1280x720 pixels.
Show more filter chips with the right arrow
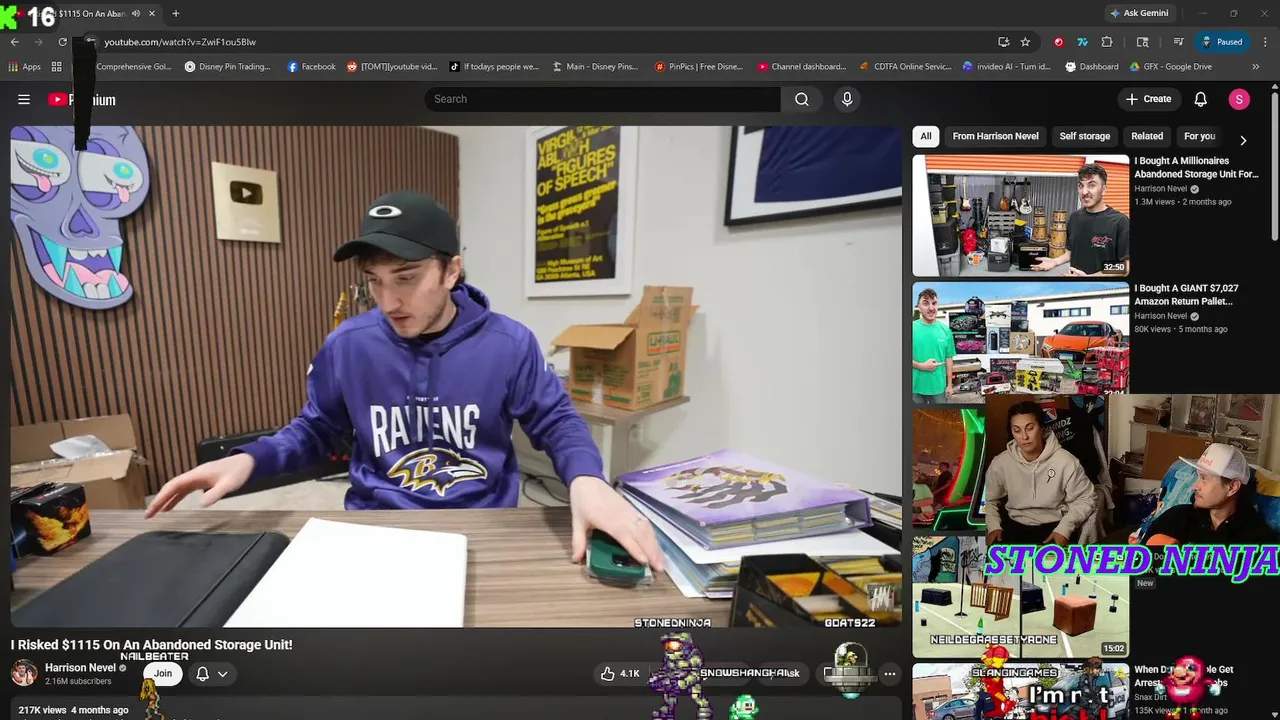pos(1243,140)
